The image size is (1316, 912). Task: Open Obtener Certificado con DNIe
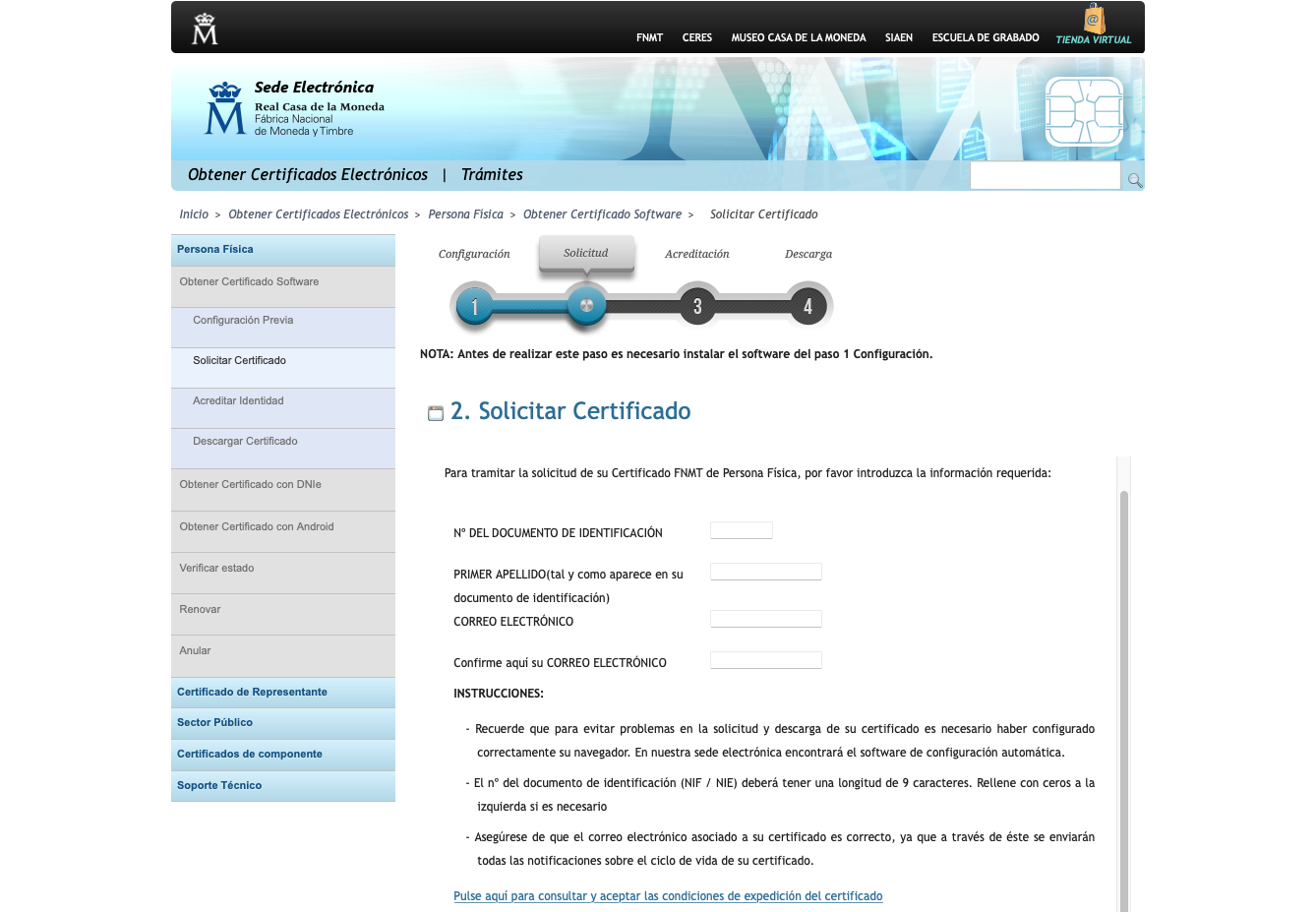pos(283,490)
